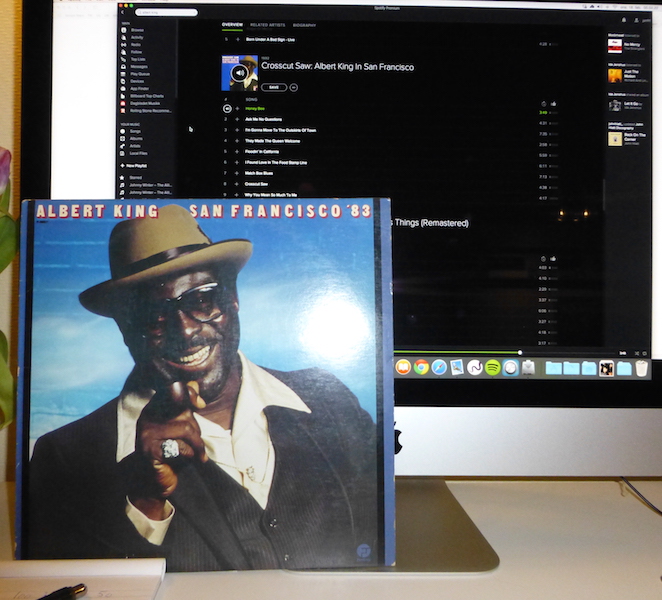Open Browse in the Spotify sidebar

[137, 30]
